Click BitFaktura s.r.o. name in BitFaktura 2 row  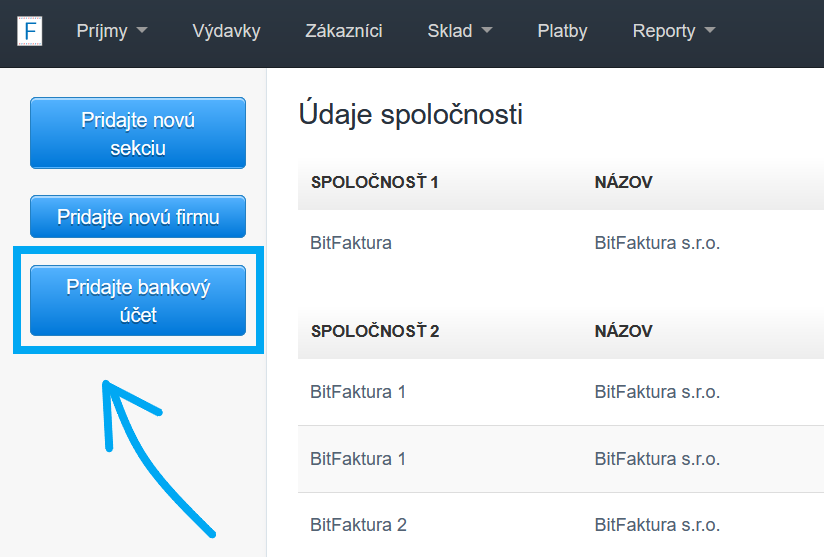coord(657,525)
